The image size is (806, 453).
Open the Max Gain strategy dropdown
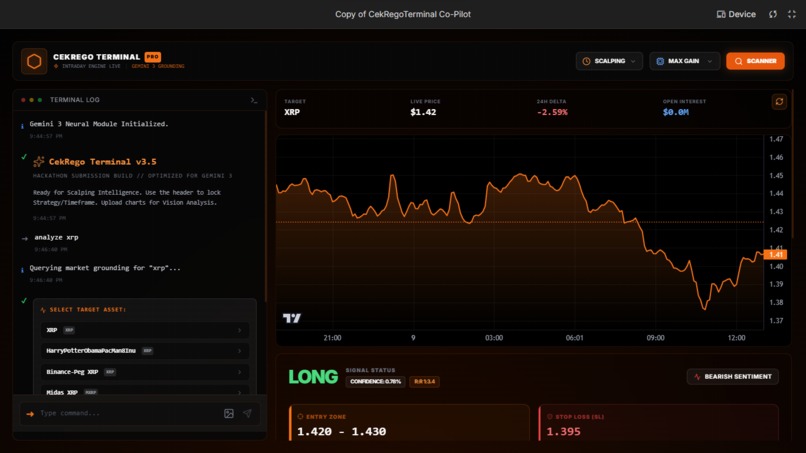click(x=684, y=61)
